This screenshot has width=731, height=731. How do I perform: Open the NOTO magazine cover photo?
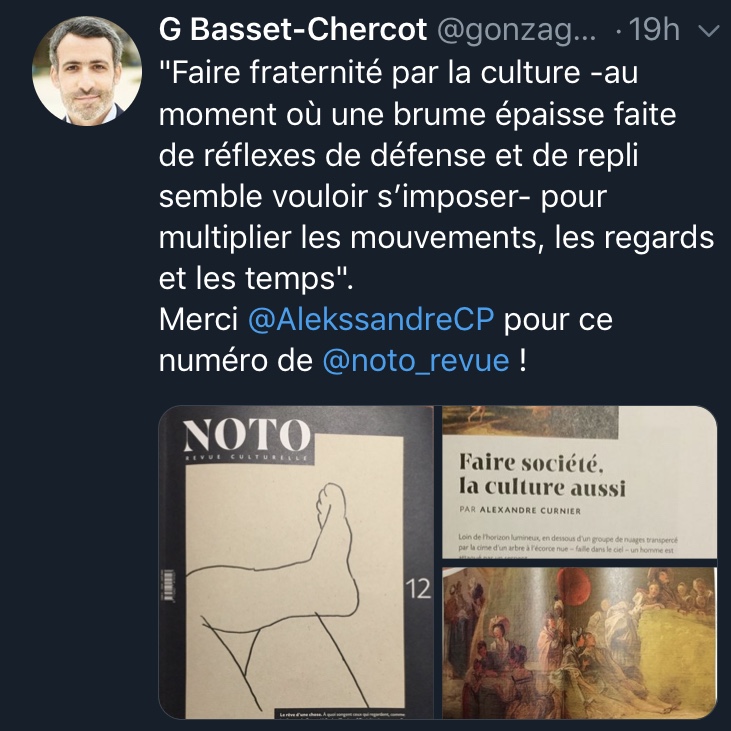(296, 562)
